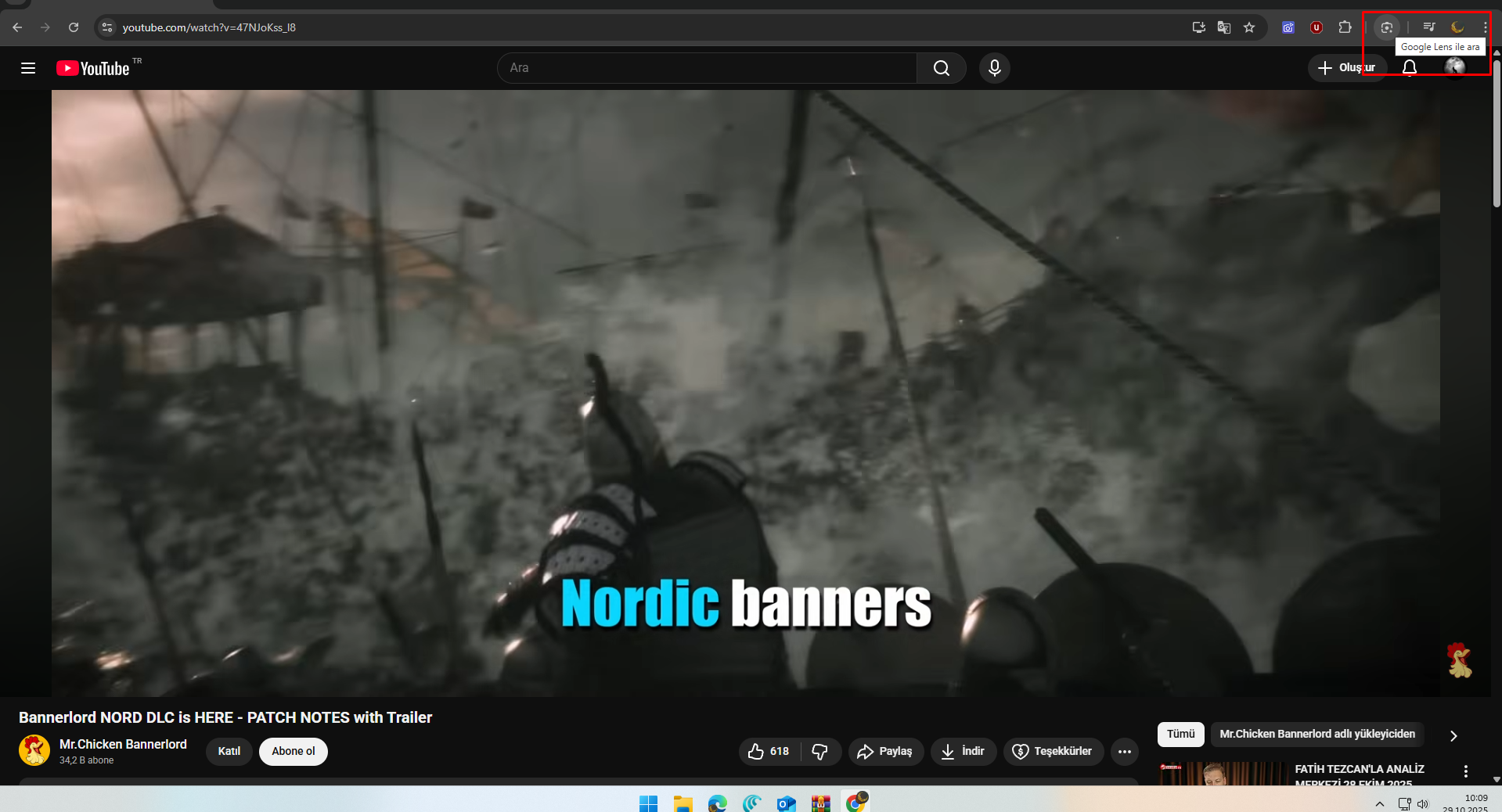Open the Extensions puzzle menu
Image resolution: width=1502 pixels, height=812 pixels.
(1345, 27)
